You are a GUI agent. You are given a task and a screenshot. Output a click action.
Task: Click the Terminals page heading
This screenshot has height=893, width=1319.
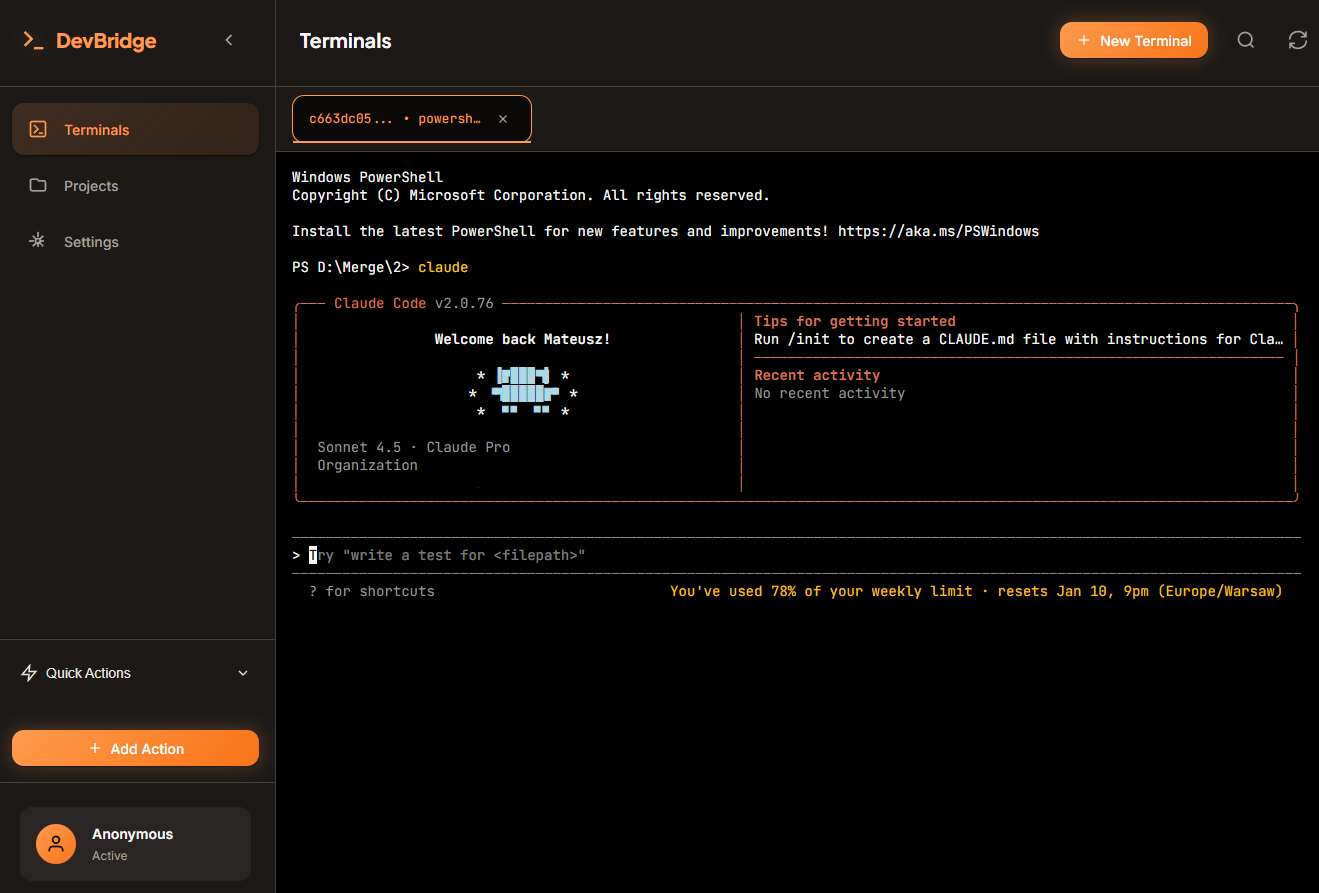(346, 41)
